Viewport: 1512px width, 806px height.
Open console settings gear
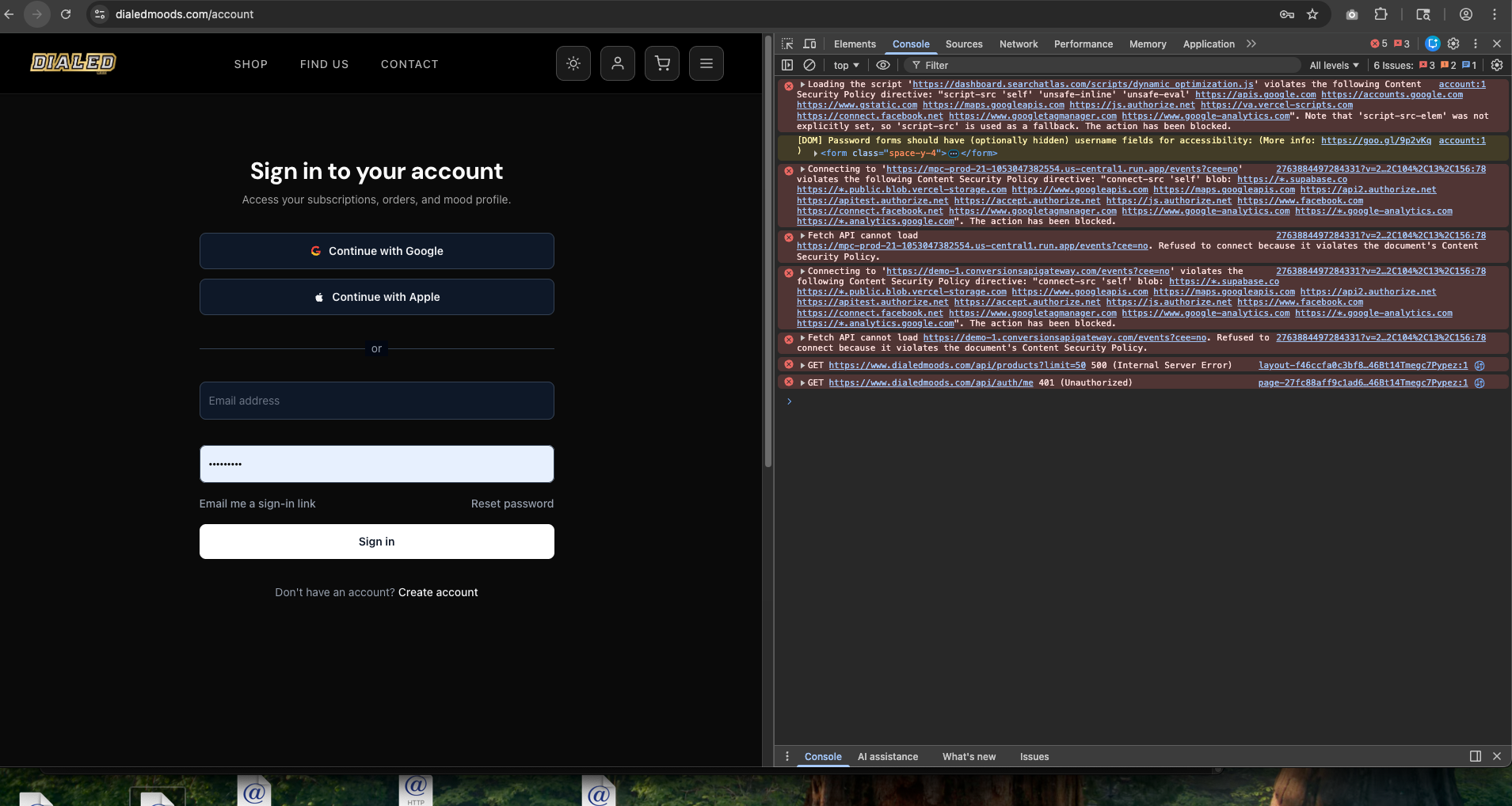click(1497, 65)
